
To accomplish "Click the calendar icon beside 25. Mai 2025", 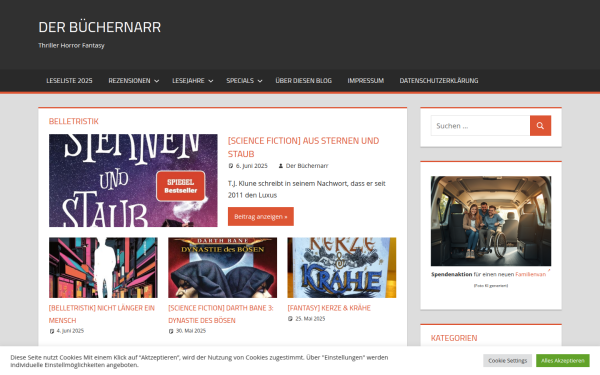I will tap(290, 319).
